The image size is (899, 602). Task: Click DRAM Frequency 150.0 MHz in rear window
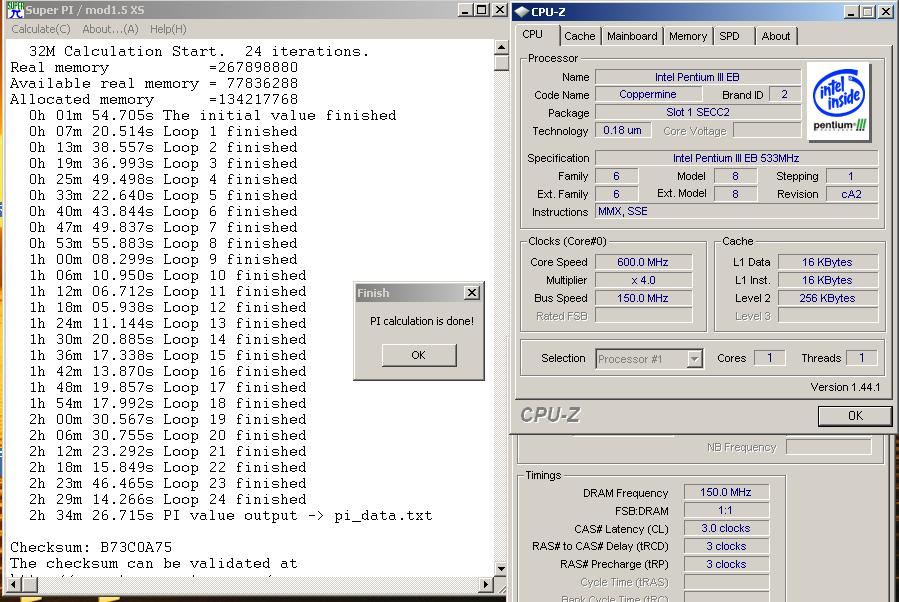tap(726, 492)
